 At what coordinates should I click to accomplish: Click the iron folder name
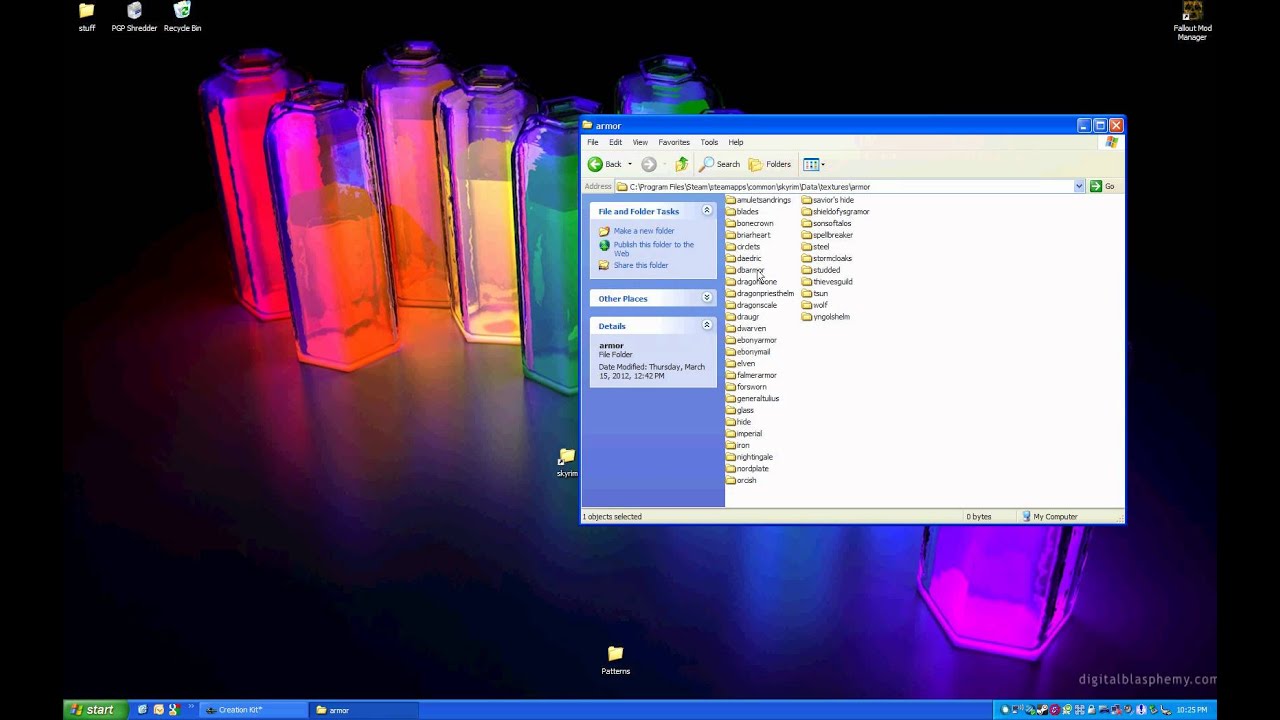(743, 445)
